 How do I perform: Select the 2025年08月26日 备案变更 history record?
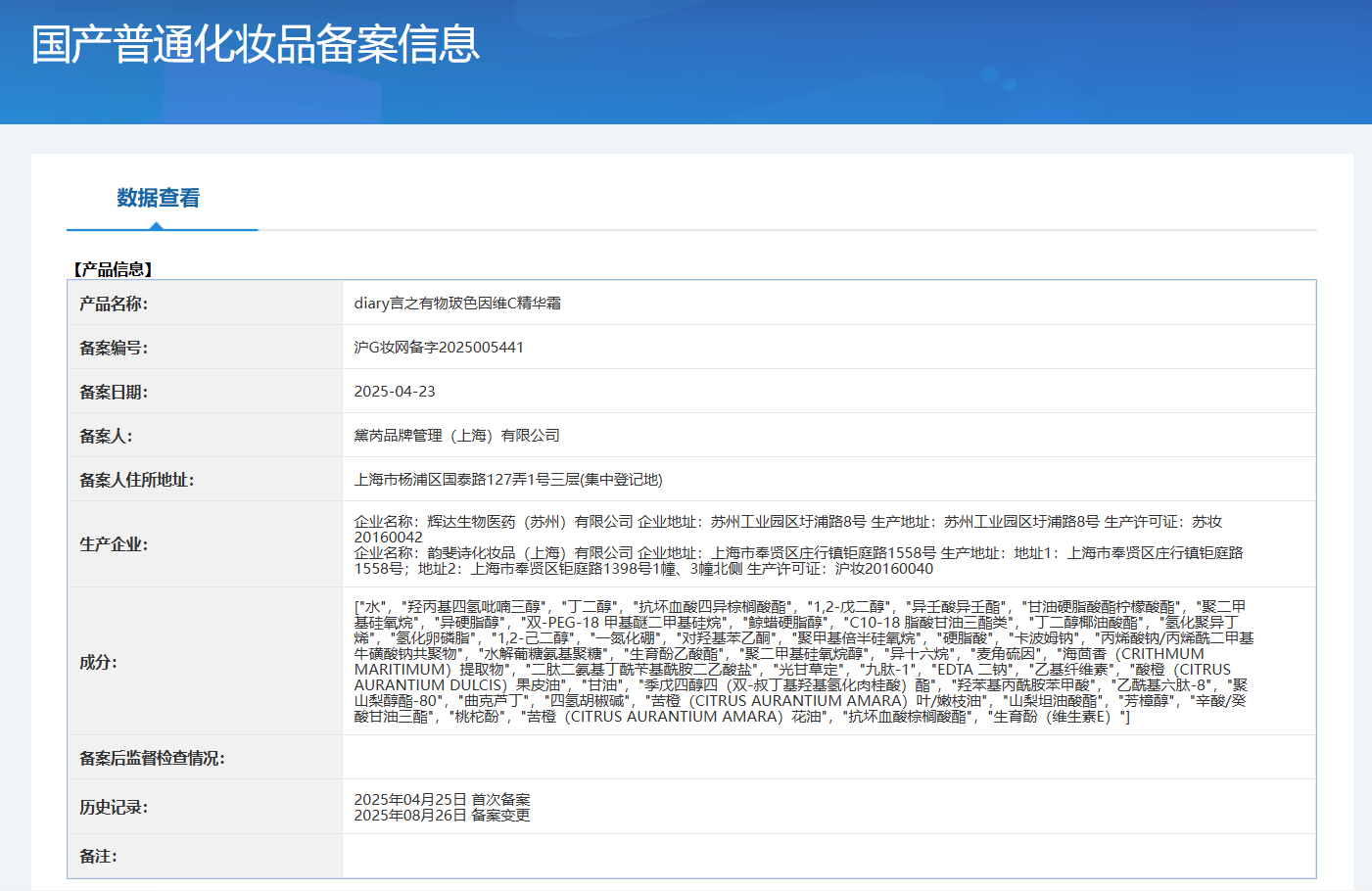[x=442, y=816]
